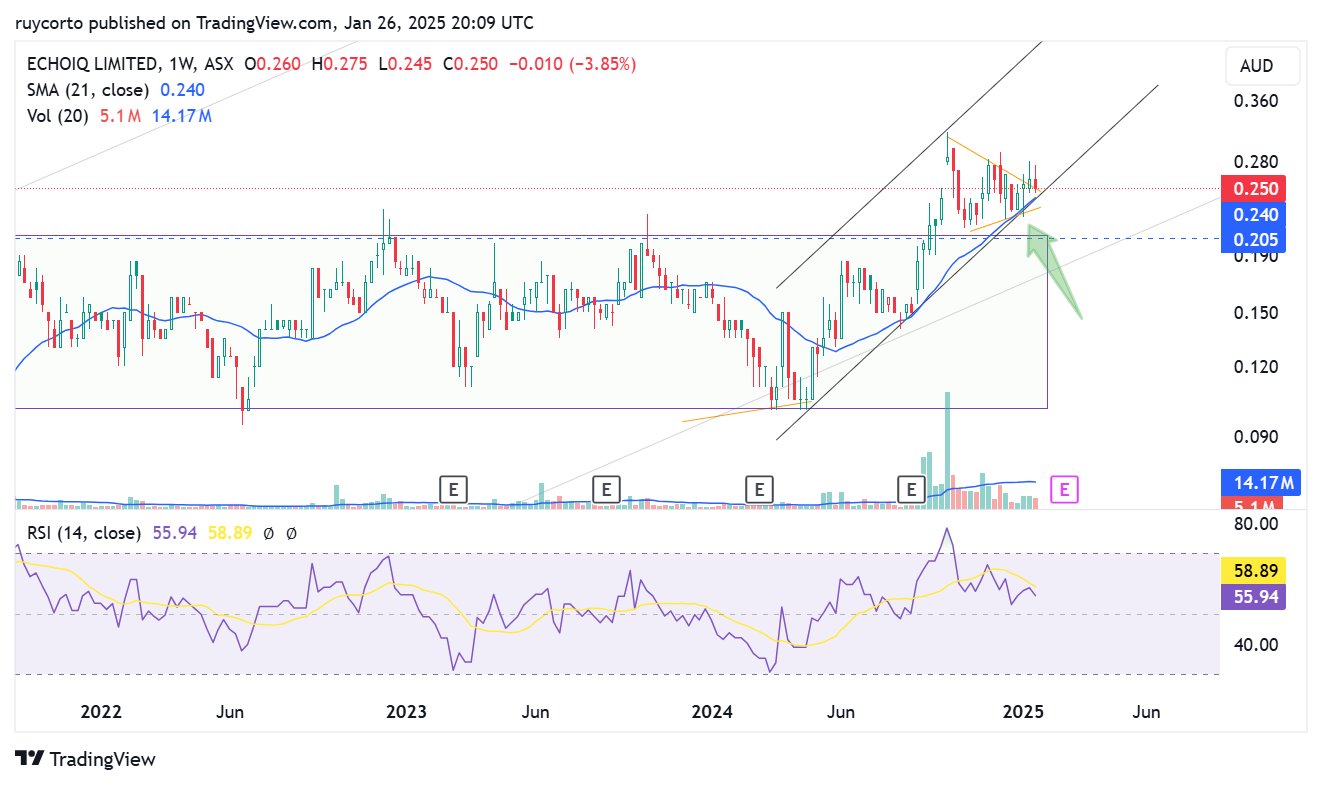This screenshot has height=785, width=1322.
Task: Click the TradingView logo at bottom left
Action: (x=85, y=759)
